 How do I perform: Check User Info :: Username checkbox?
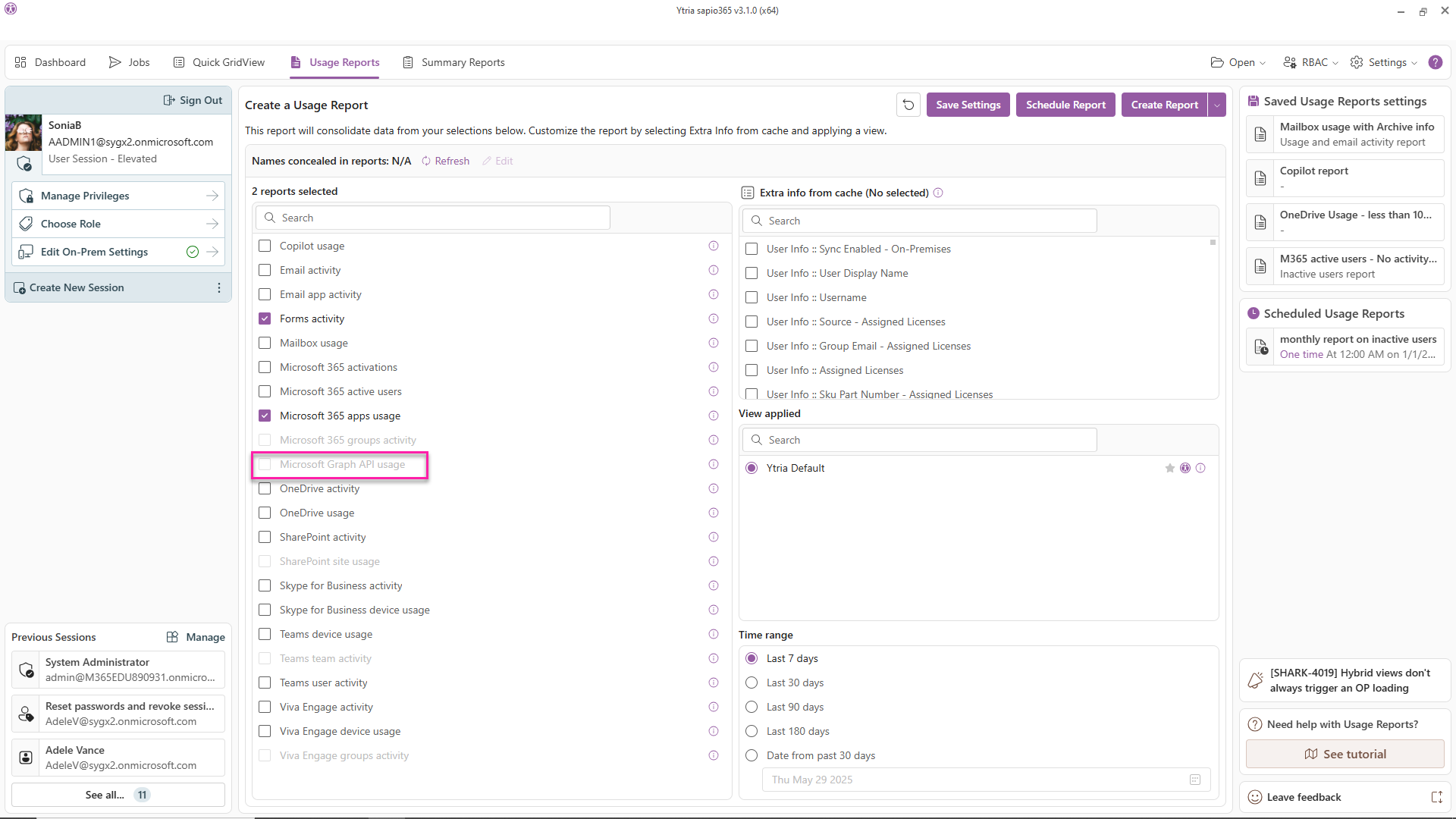752,297
